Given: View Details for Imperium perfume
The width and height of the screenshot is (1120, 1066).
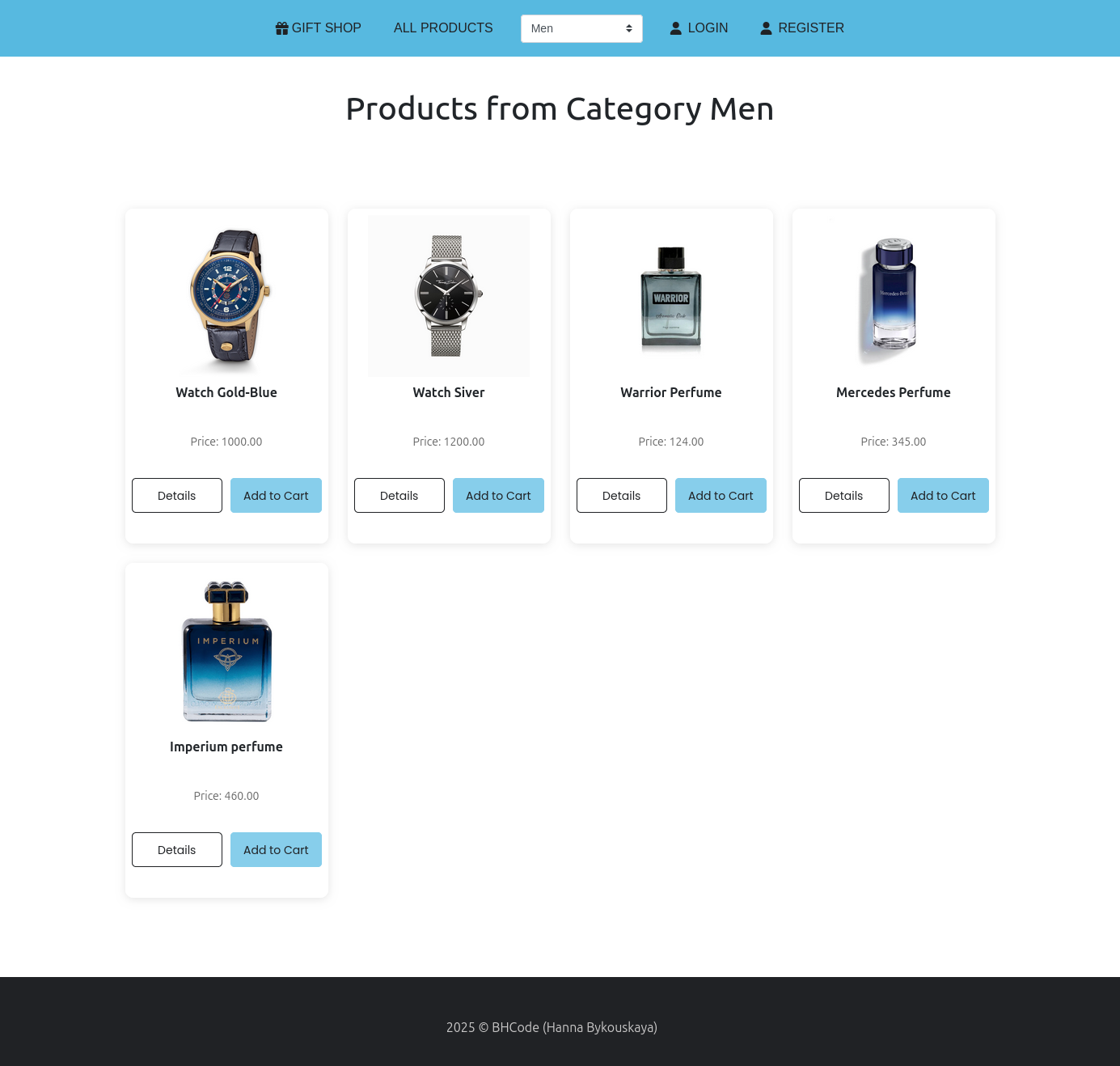Looking at the screenshot, I should [x=177, y=849].
